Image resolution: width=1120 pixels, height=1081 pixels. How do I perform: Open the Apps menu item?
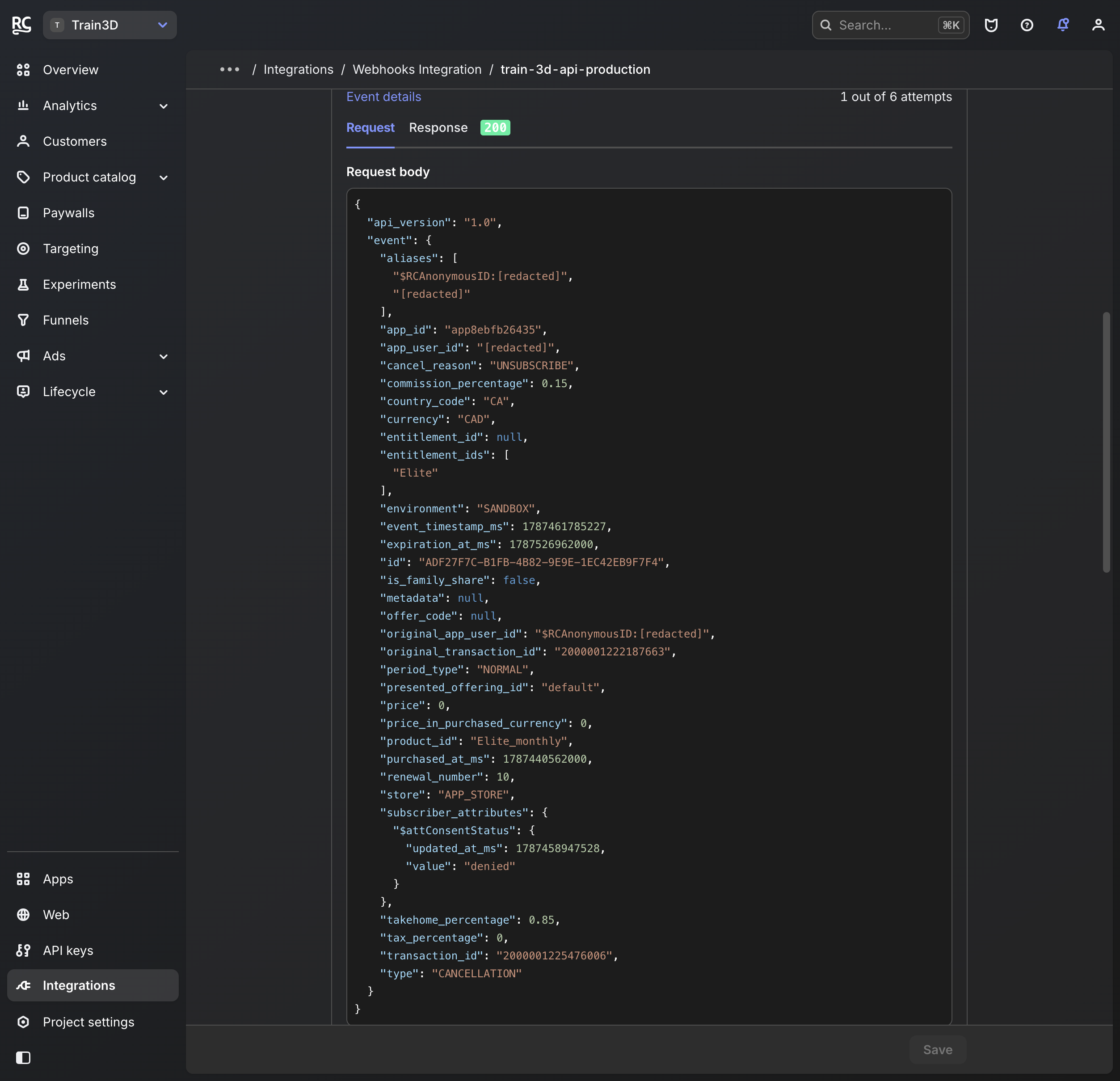point(93,878)
